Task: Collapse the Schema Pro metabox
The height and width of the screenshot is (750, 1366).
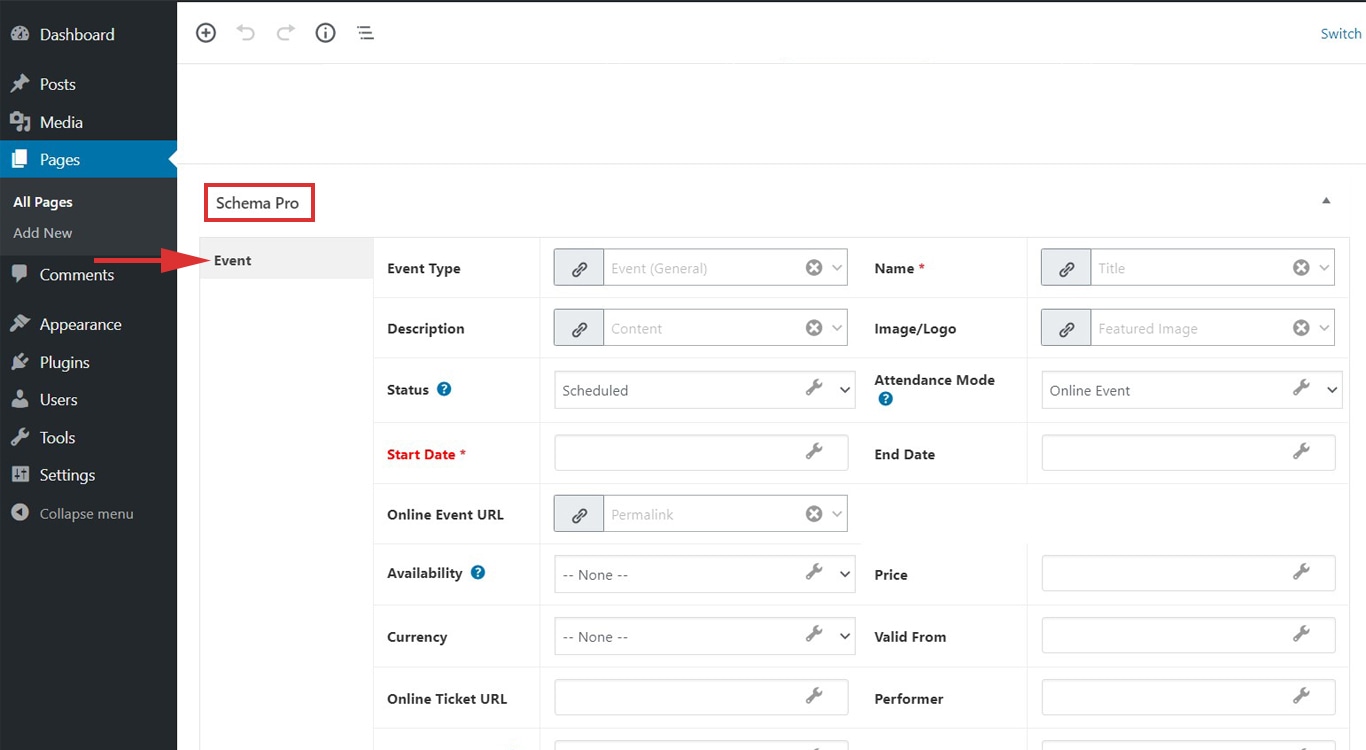Action: pos(1326,200)
